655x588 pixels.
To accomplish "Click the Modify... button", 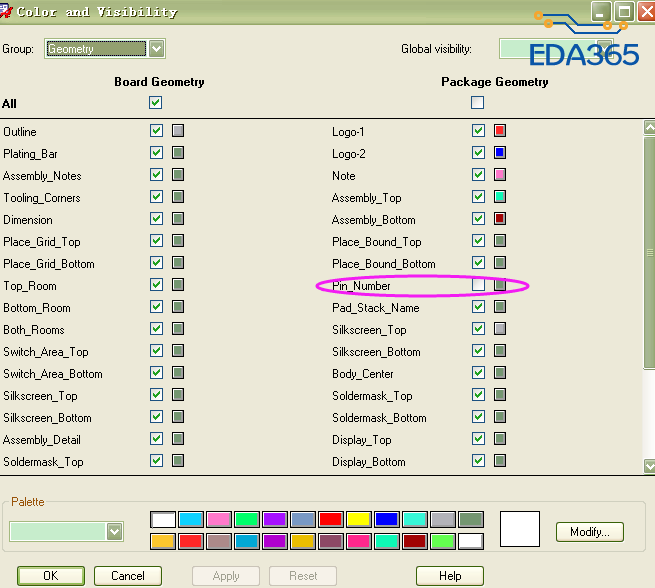I will coord(590,532).
